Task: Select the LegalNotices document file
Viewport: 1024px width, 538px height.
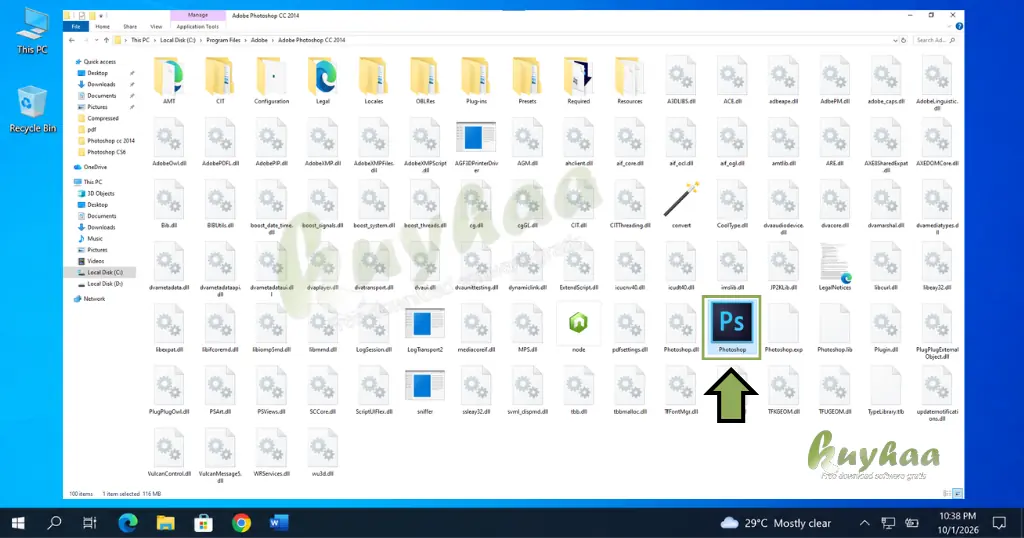Action: 835,267
